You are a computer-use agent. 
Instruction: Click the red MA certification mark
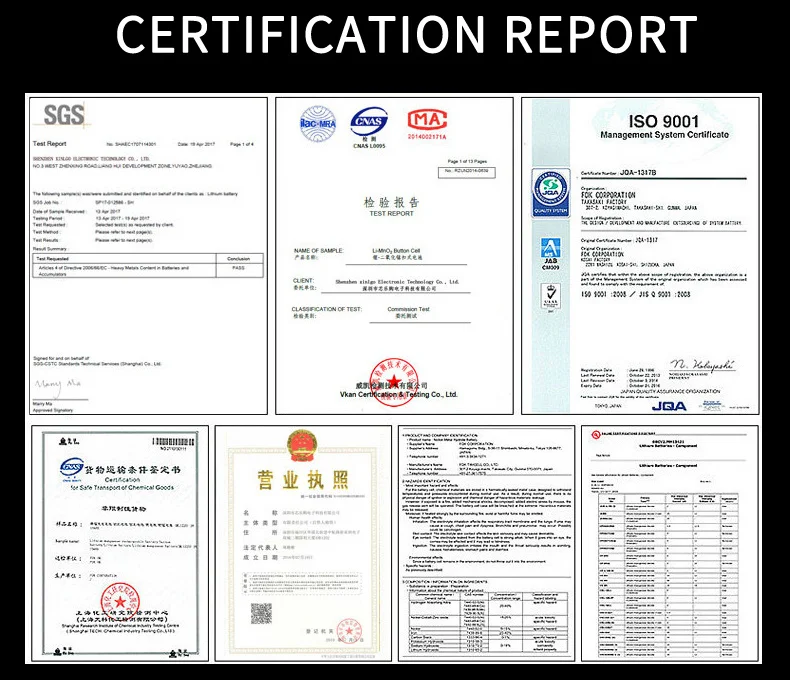(427, 121)
